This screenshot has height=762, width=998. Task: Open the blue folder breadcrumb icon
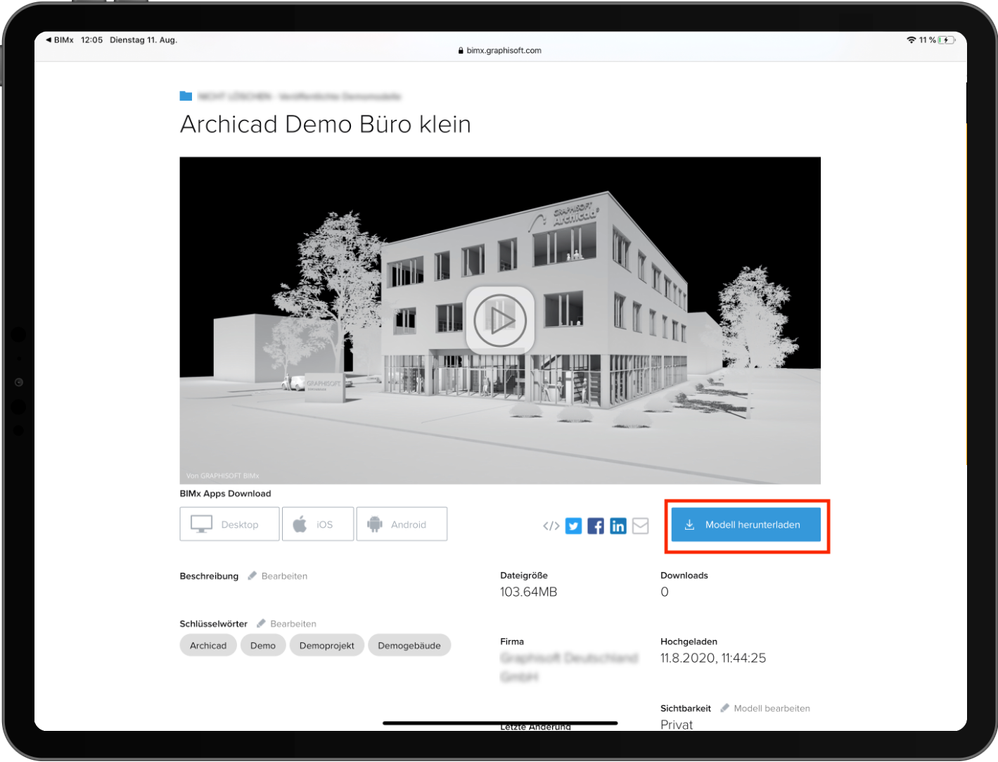(186, 96)
